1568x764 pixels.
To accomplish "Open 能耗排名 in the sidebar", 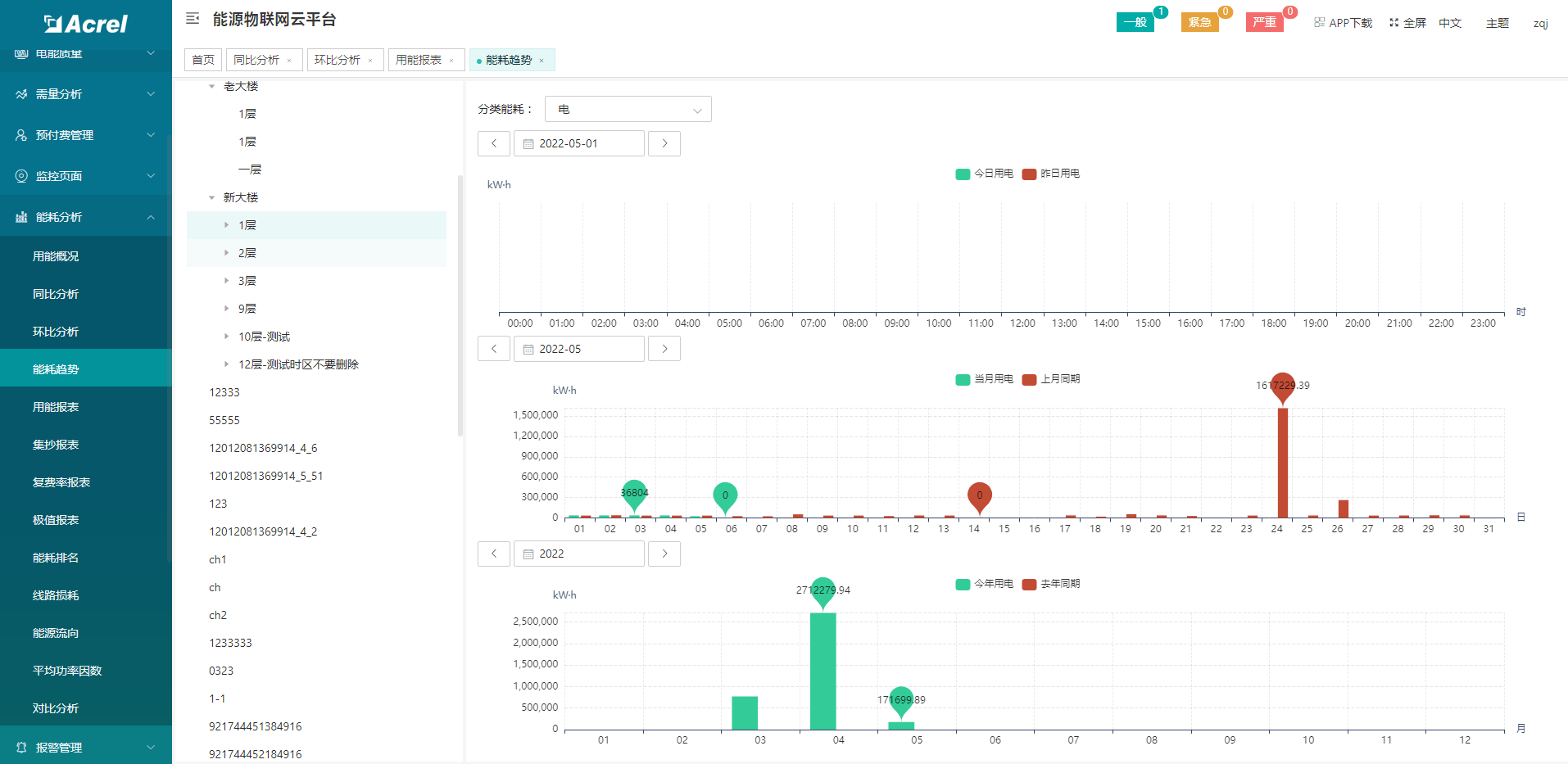I will pos(56,558).
